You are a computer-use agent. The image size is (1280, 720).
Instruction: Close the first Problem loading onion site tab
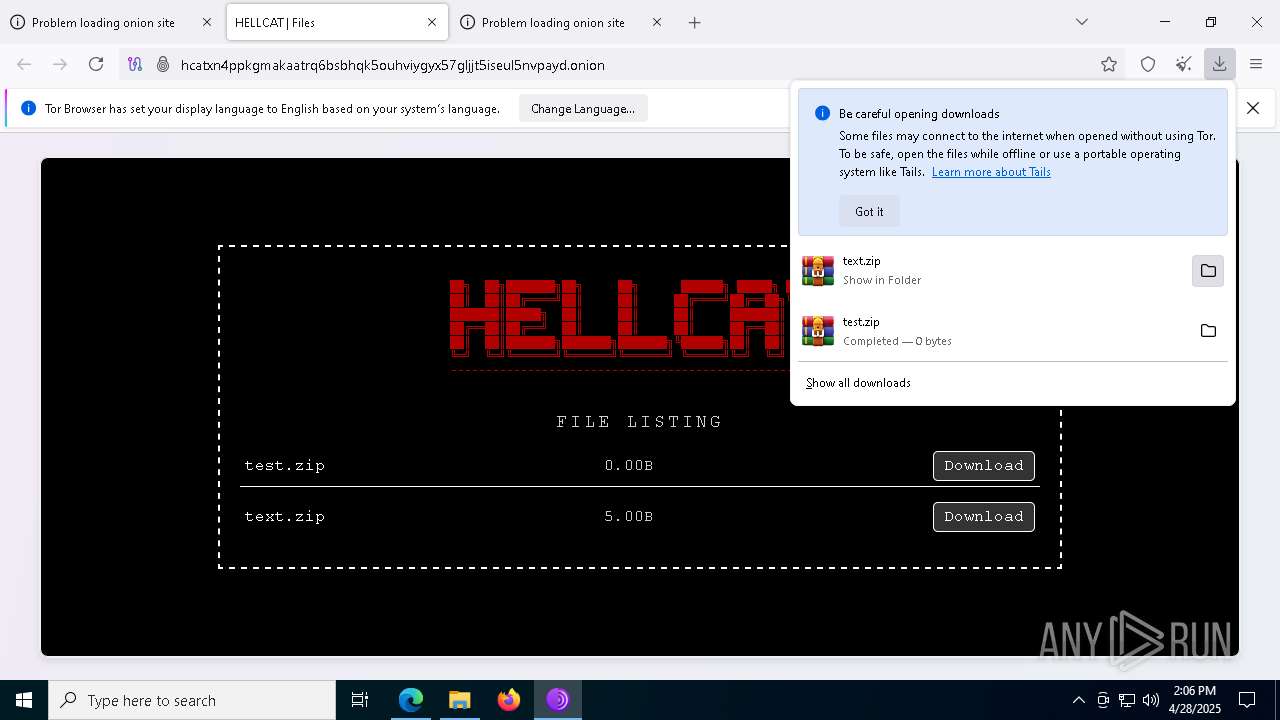point(207,22)
